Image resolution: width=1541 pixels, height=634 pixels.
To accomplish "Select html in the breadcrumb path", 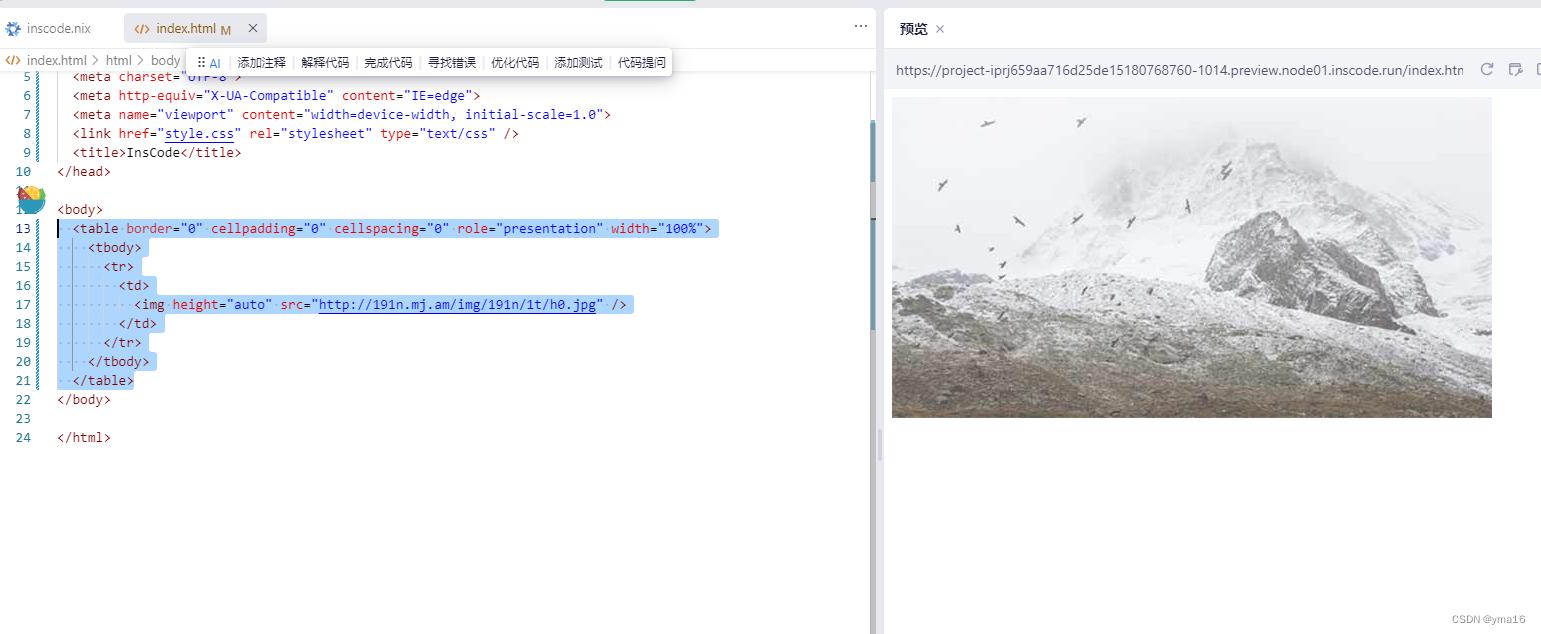I will click(x=119, y=61).
